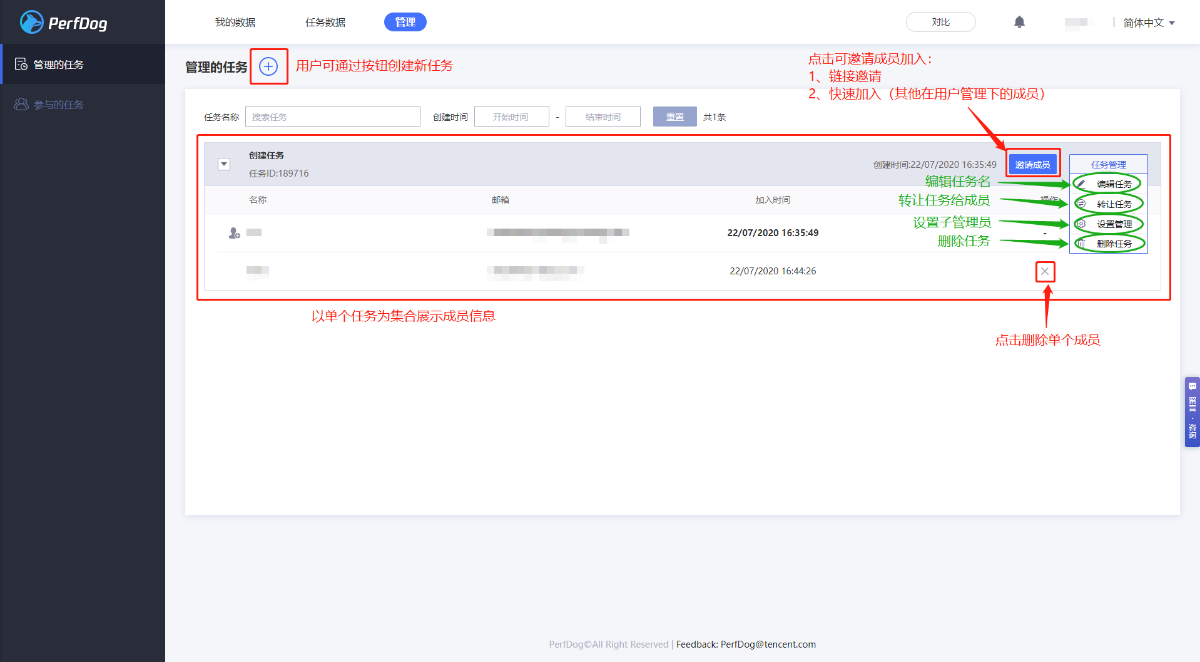Viewport: 1200px width, 662px height.
Task: Collapse the 创建任务 task row
Action: pos(224,164)
